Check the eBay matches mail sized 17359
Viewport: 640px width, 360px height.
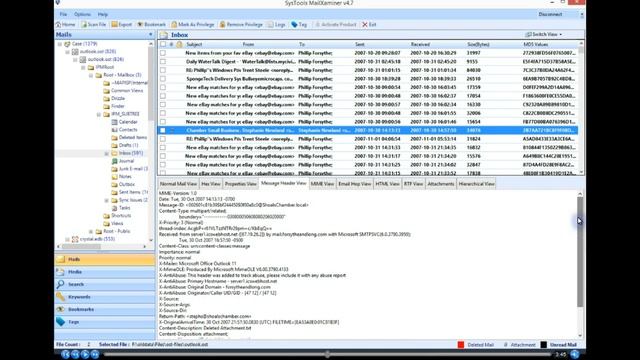point(163,87)
